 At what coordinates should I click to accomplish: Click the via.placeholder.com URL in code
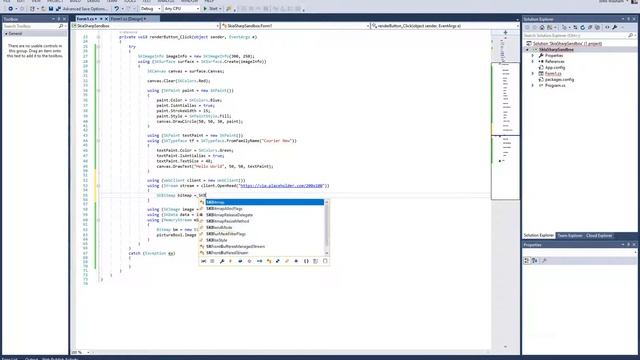(x=281, y=186)
